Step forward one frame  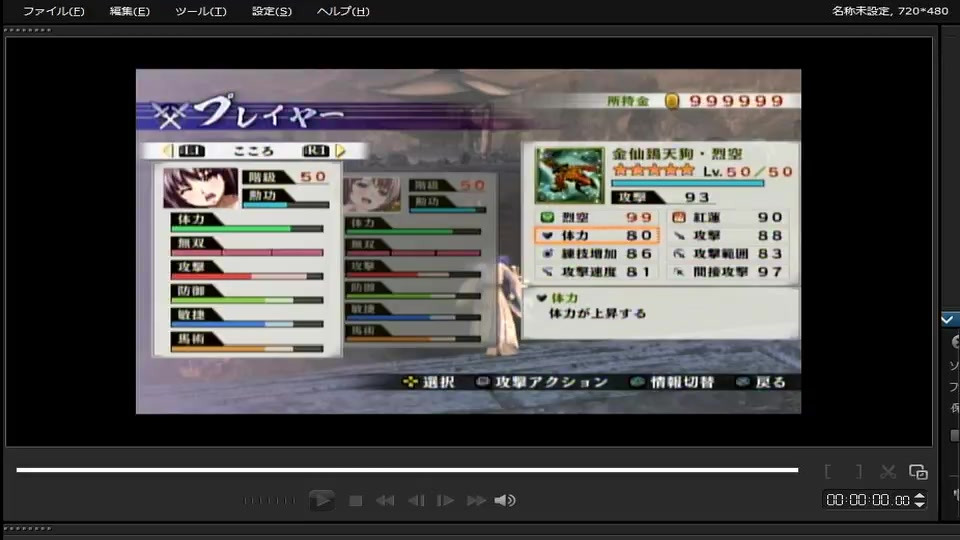coord(445,501)
